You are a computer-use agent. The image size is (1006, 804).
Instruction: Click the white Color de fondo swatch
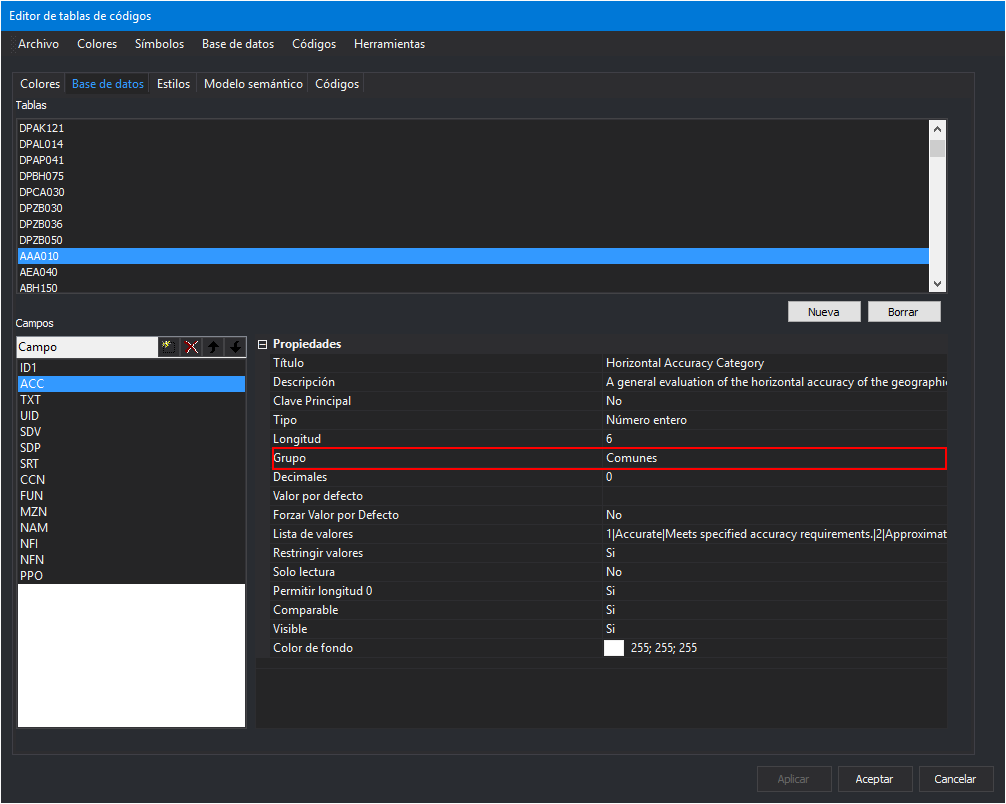(614, 648)
